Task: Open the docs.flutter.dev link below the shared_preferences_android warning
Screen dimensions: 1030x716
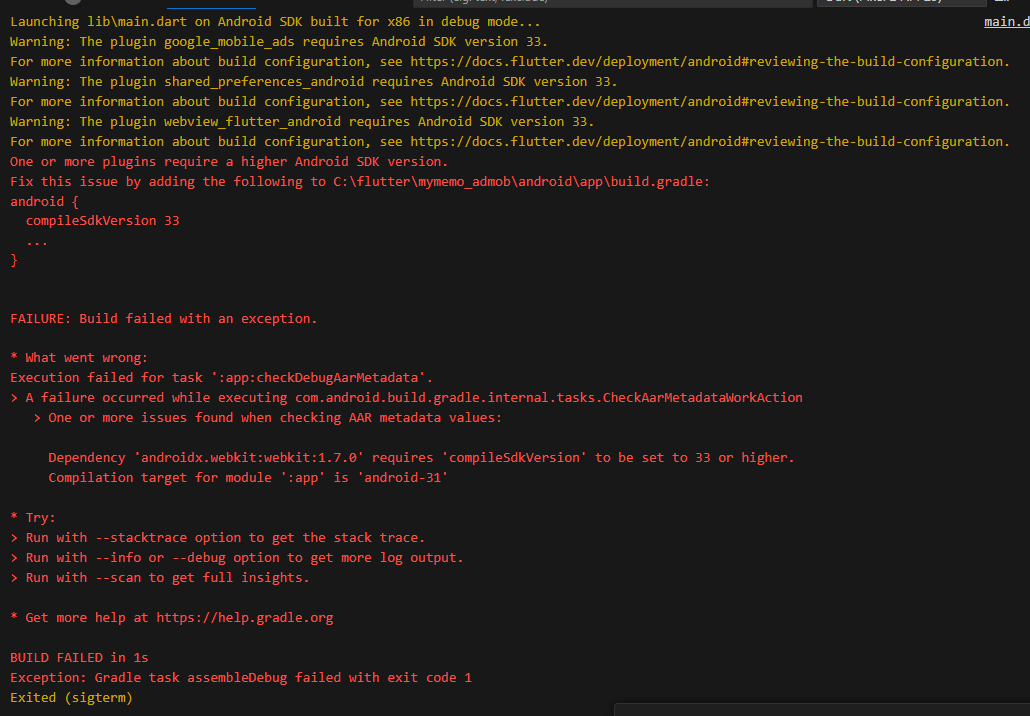Action: (x=709, y=102)
